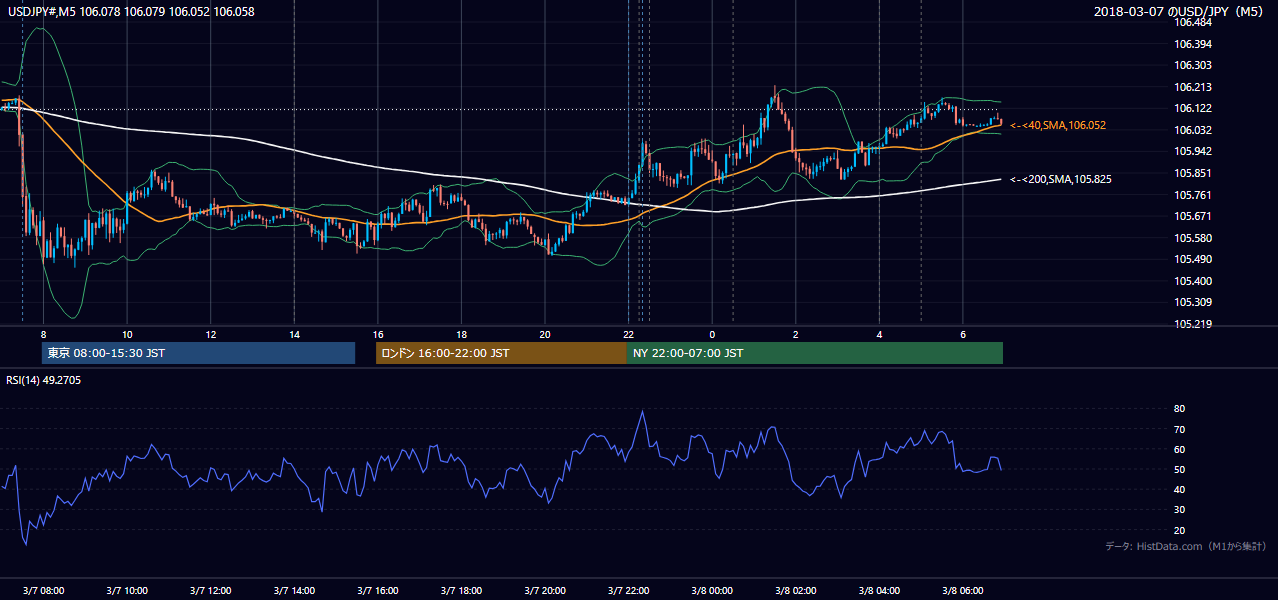Click hour tick 18 under price chart
The image size is (1278, 600).
tap(461, 334)
